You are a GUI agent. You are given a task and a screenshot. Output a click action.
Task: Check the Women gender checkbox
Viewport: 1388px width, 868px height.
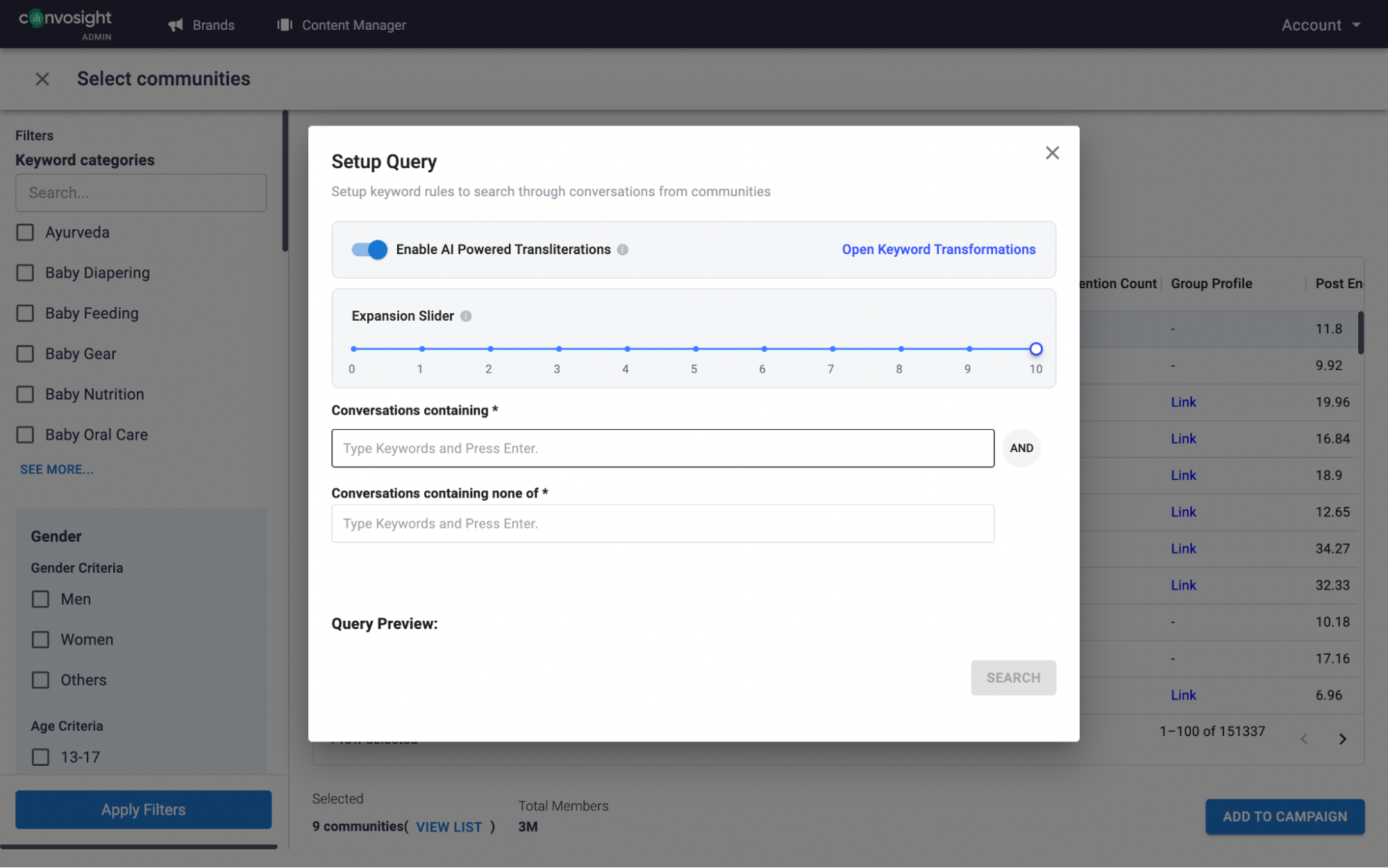[41, 640]
